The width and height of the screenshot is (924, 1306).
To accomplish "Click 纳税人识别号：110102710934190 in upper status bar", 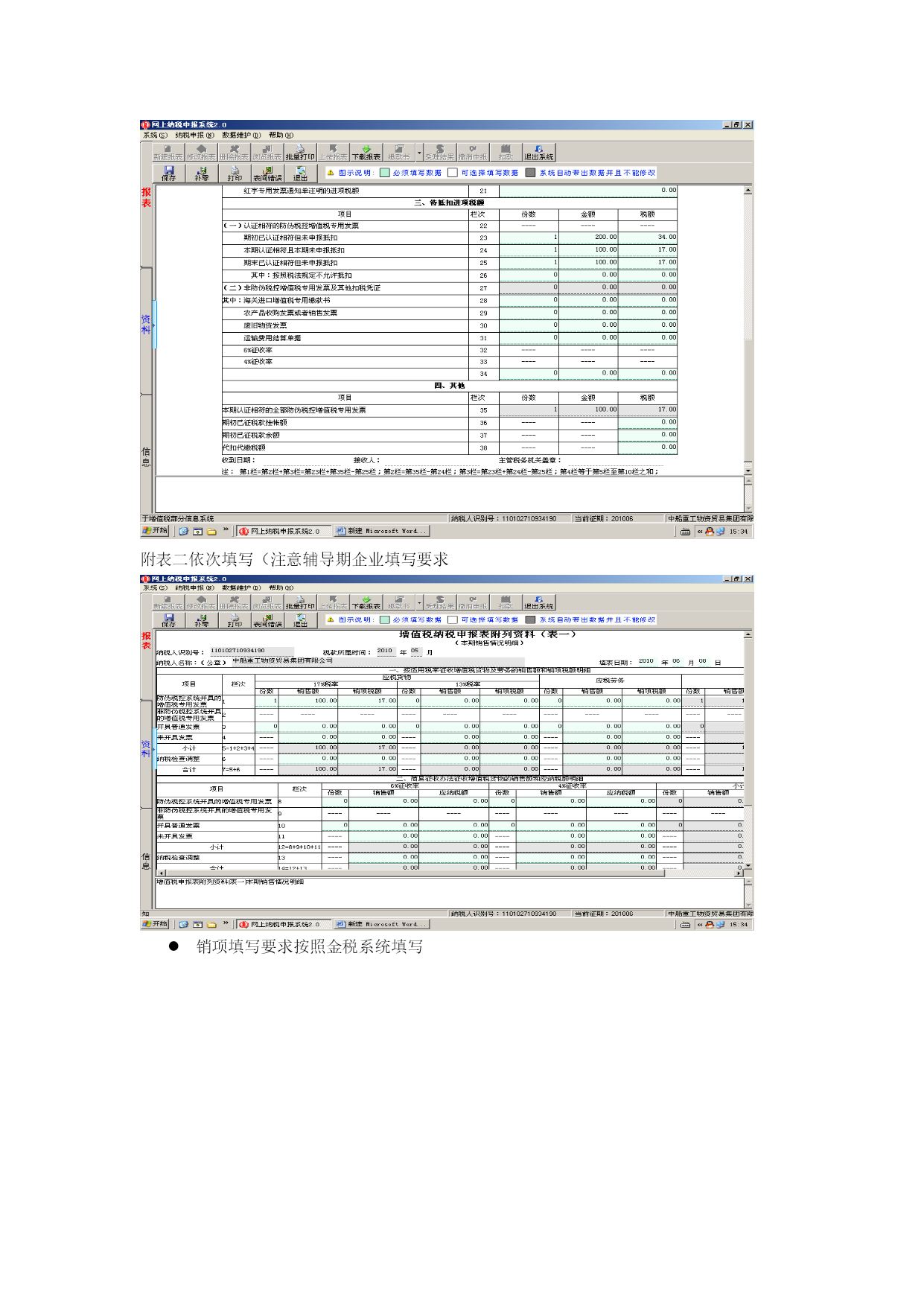I will point(503,519).
